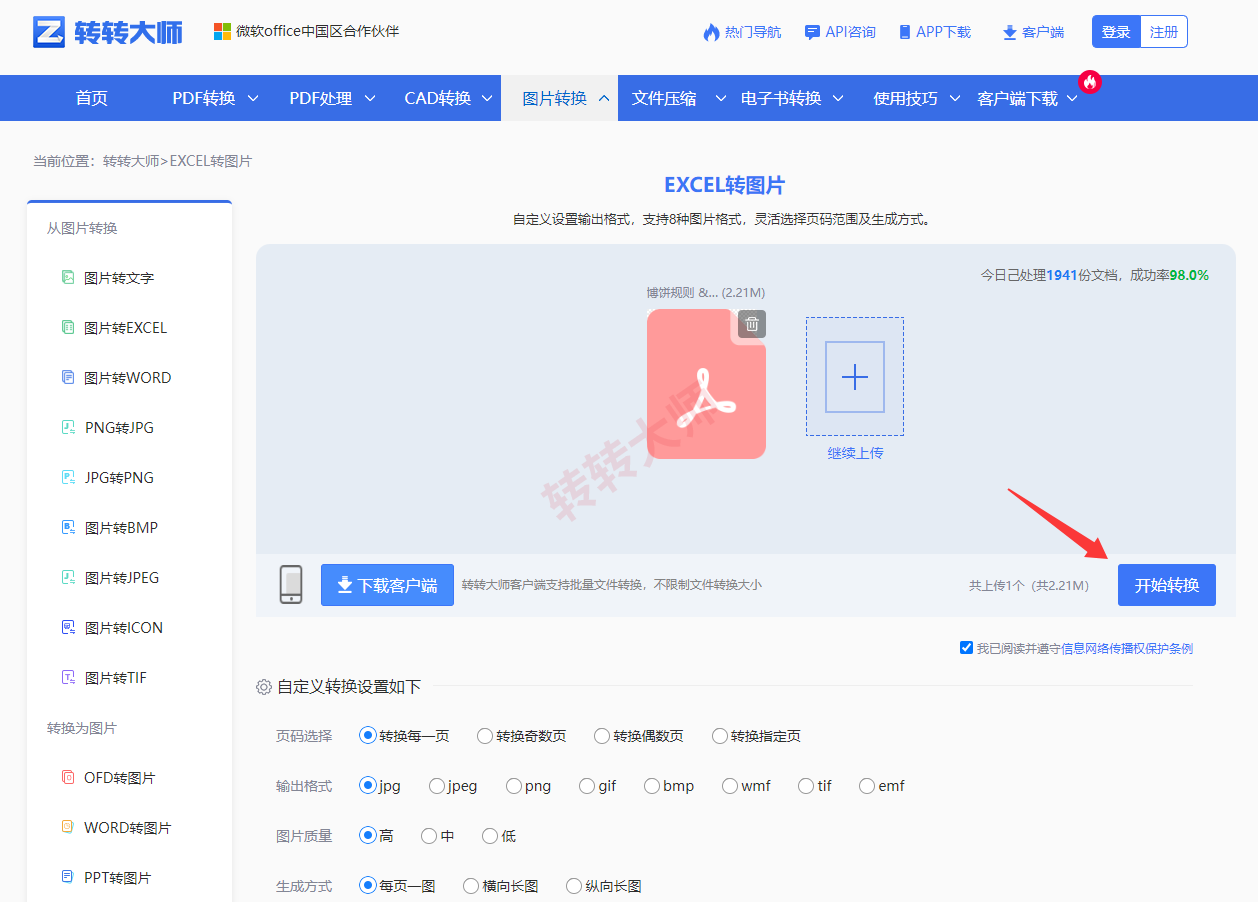Click the 图片转EXCEL sidebar icon
Screen dimensions: 1258x902
tap(68, 327)
